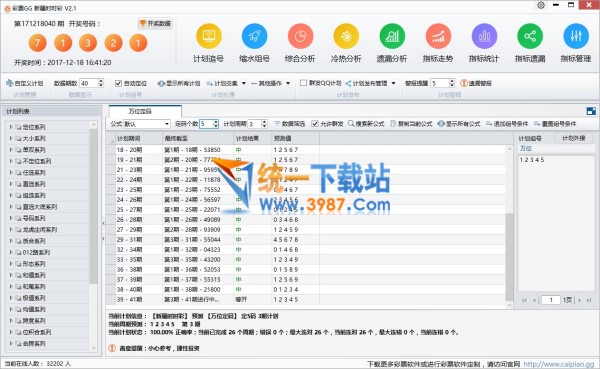Open 计划追号 yellow monitor icon
Viewport: 600px width, 369px height.
[209, 36]
